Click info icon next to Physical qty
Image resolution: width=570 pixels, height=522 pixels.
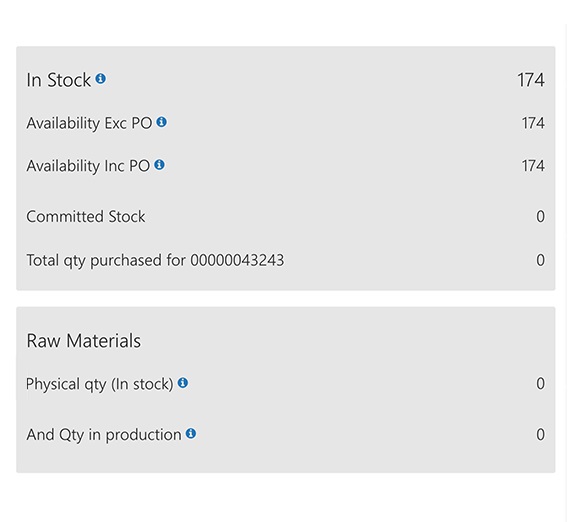pyautogui.click(x=183, y=382)
